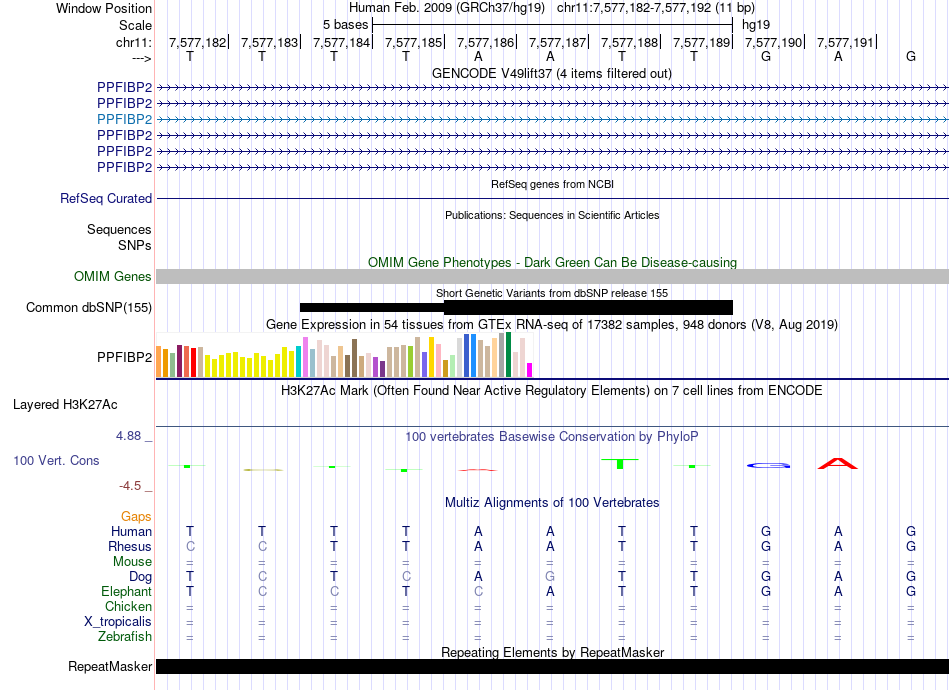Viewport: 950px width, 690px height.
Task: Click the ---> strand direction arrow label
Action: 142,58
